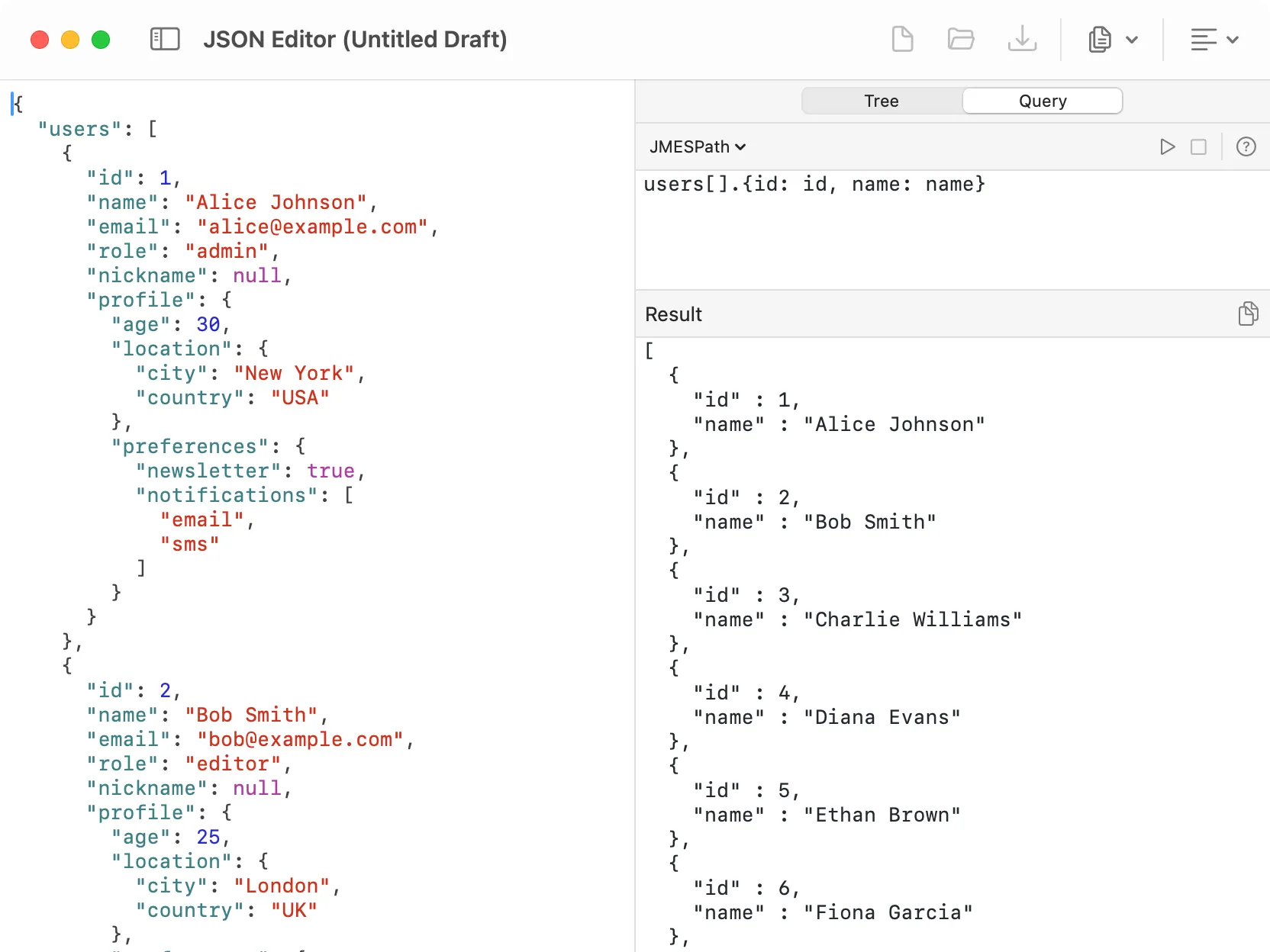Enable fullscreen with the green traffic light
Image resolution: width=1270 pixels, height=952 pixels.
pyautogui.click(x=101, y=40)
